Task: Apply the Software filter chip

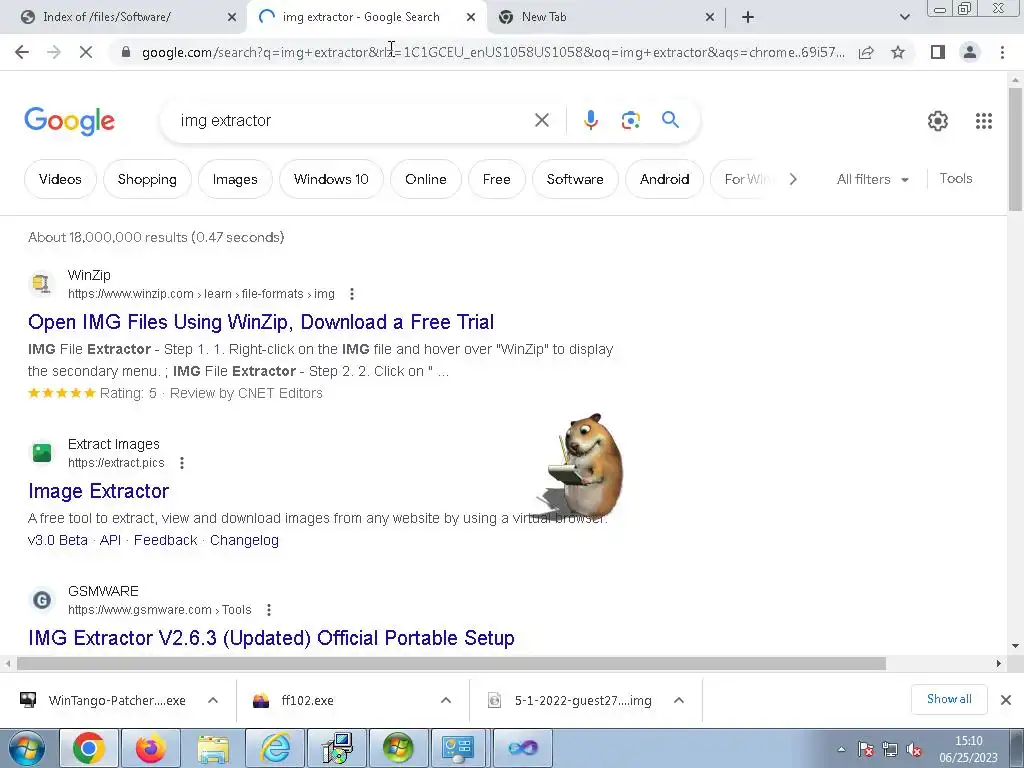Action: [575, 179]
